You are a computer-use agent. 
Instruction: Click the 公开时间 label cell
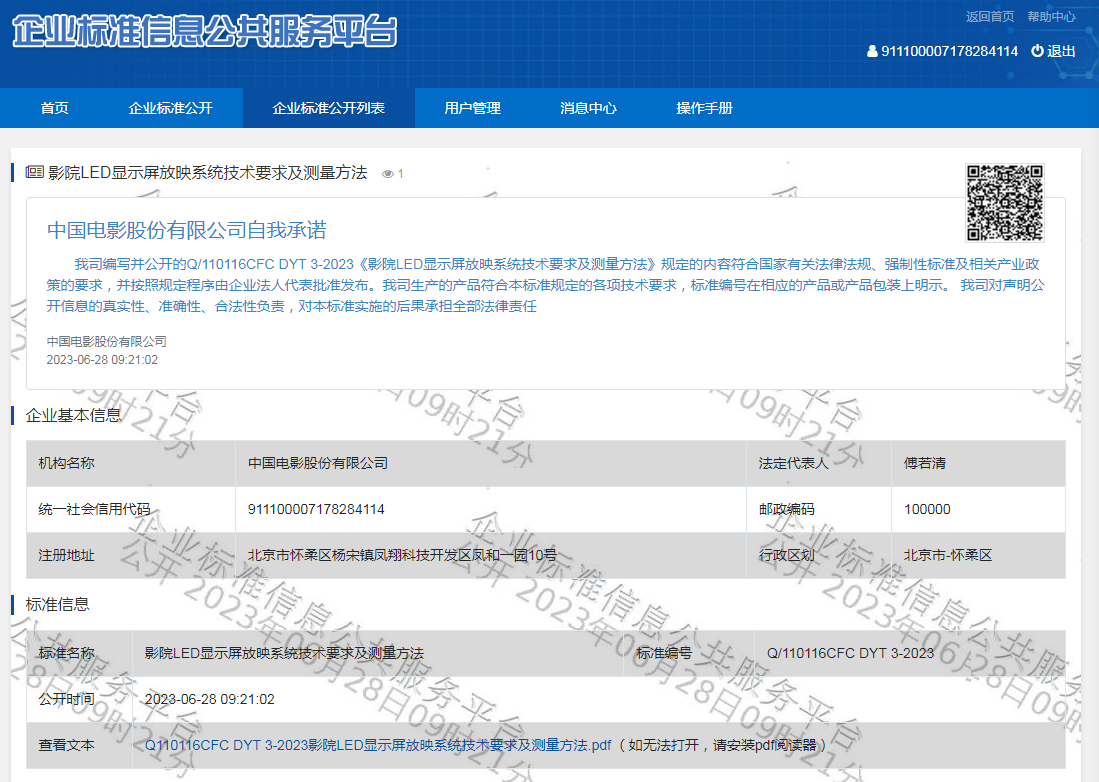coord(79,699)
